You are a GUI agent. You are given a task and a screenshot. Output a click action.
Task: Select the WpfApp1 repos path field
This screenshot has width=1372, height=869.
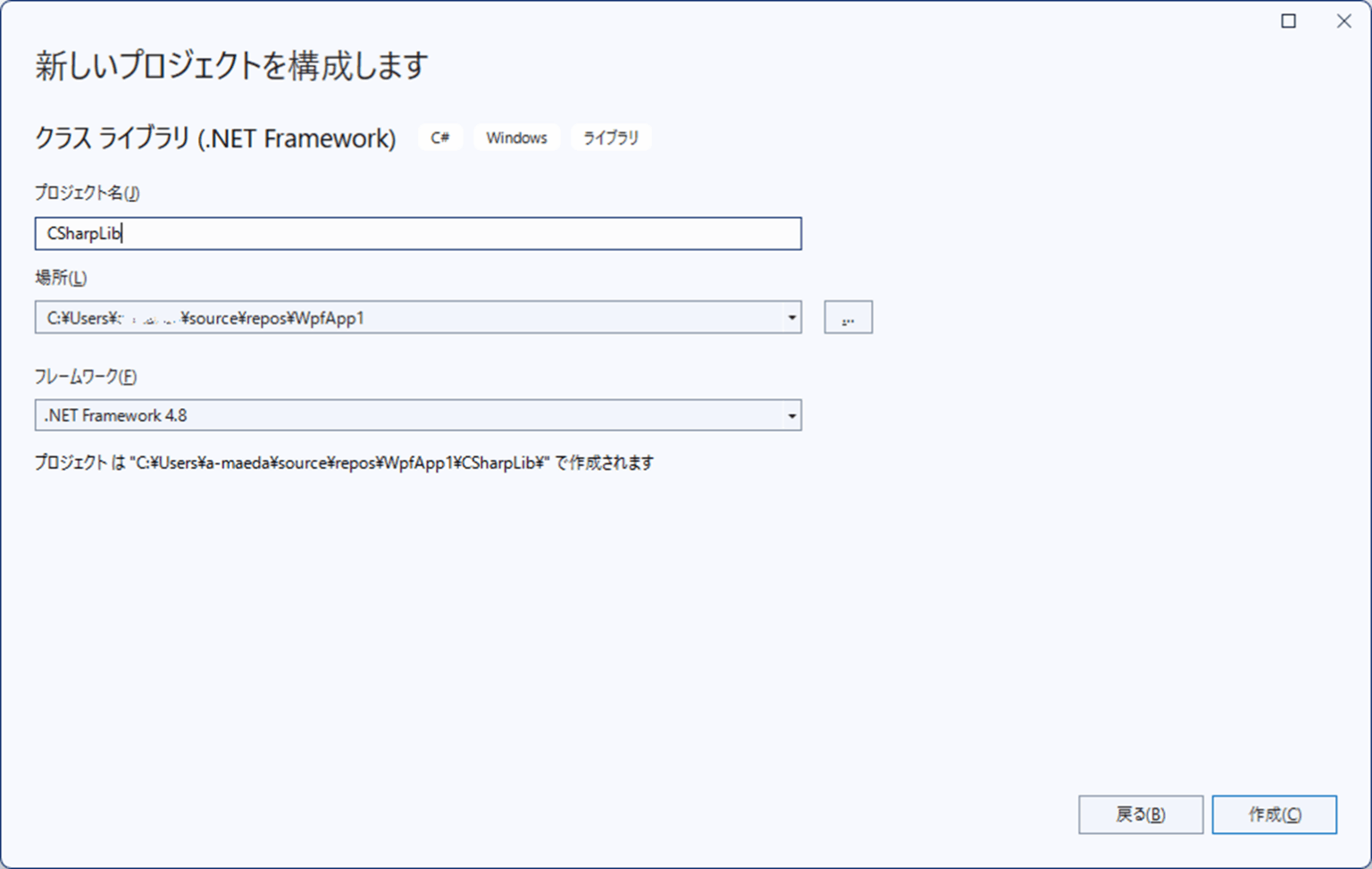[402, 317]
